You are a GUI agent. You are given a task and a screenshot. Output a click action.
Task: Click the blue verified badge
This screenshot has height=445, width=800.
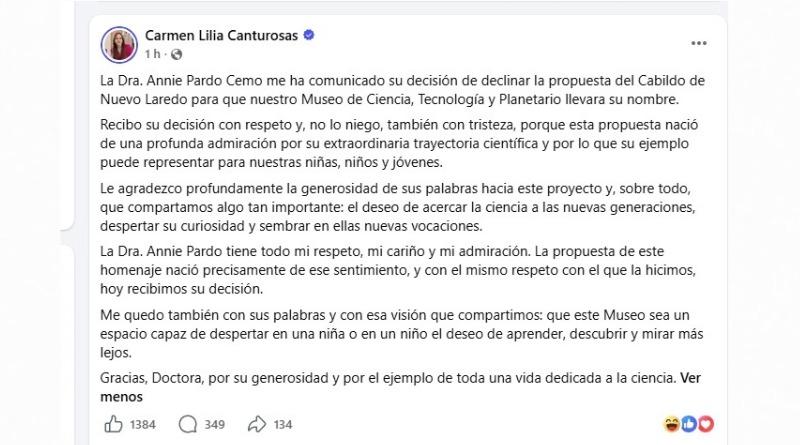(309, 35)
